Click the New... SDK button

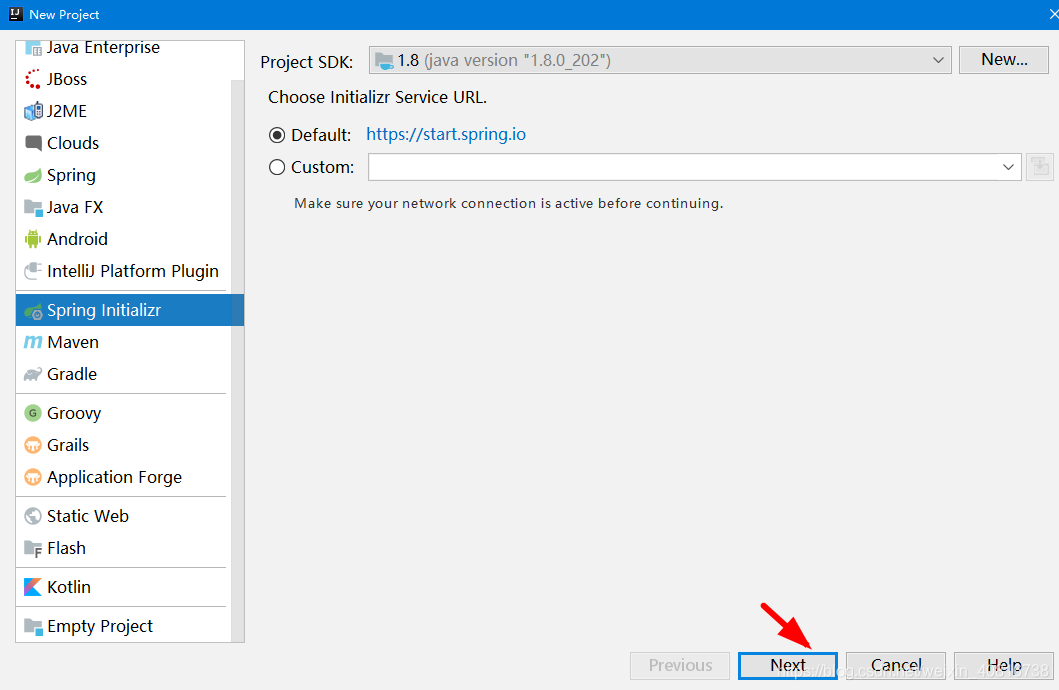pos(1004,60)
